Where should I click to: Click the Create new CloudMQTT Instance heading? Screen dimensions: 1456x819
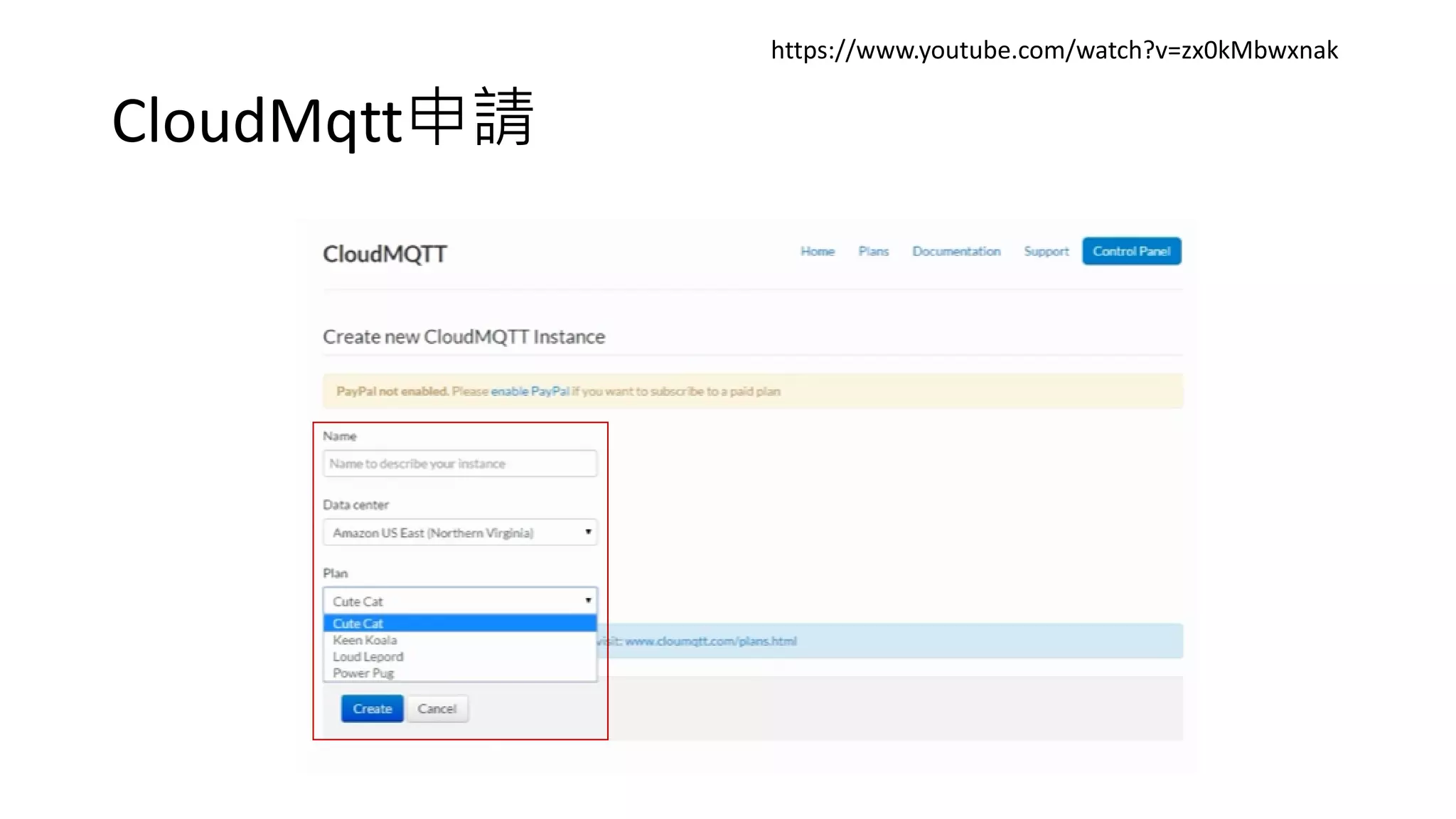tap(464, 337)
